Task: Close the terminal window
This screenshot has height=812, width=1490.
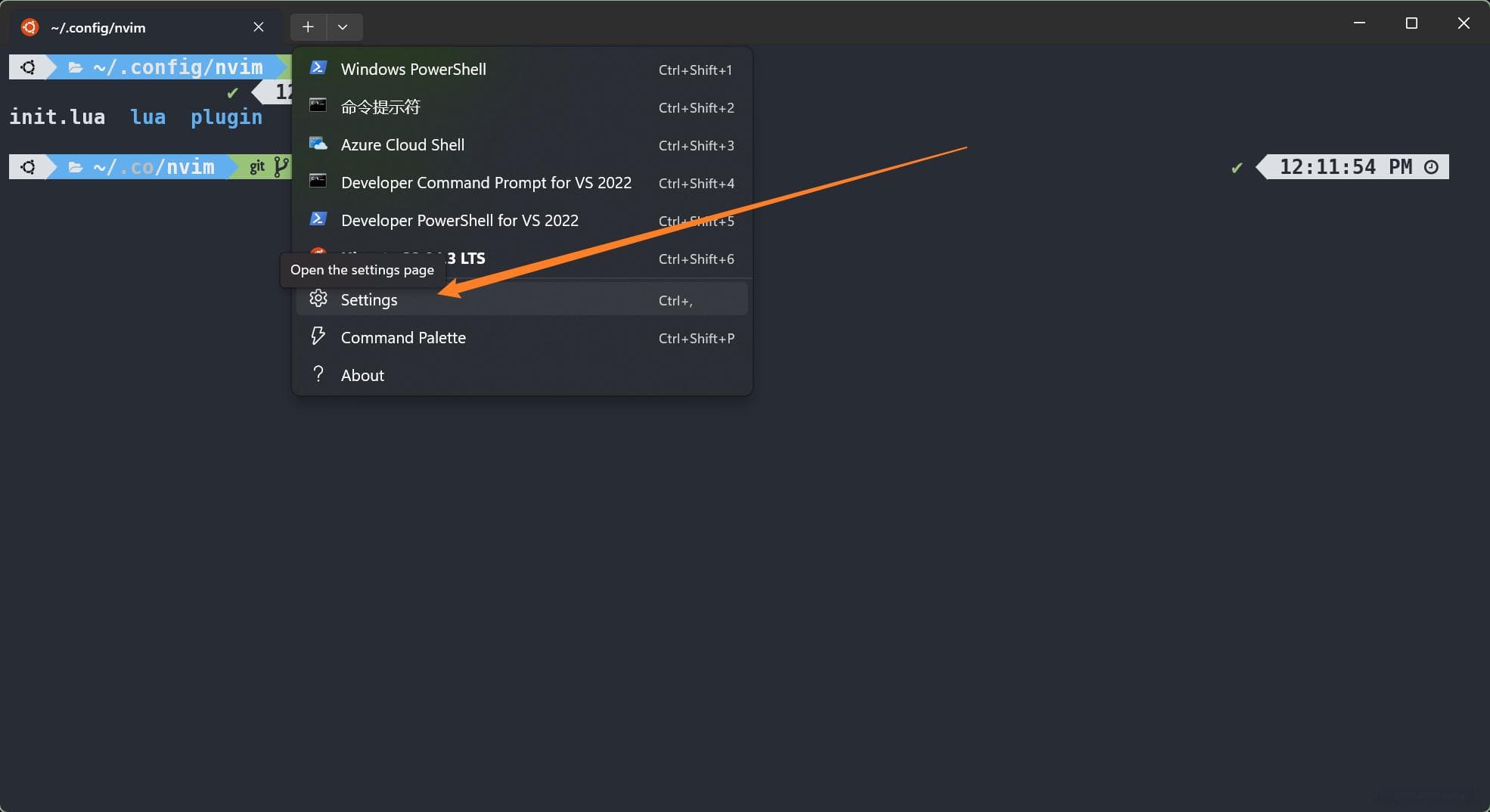Action: click(1464, 23)
